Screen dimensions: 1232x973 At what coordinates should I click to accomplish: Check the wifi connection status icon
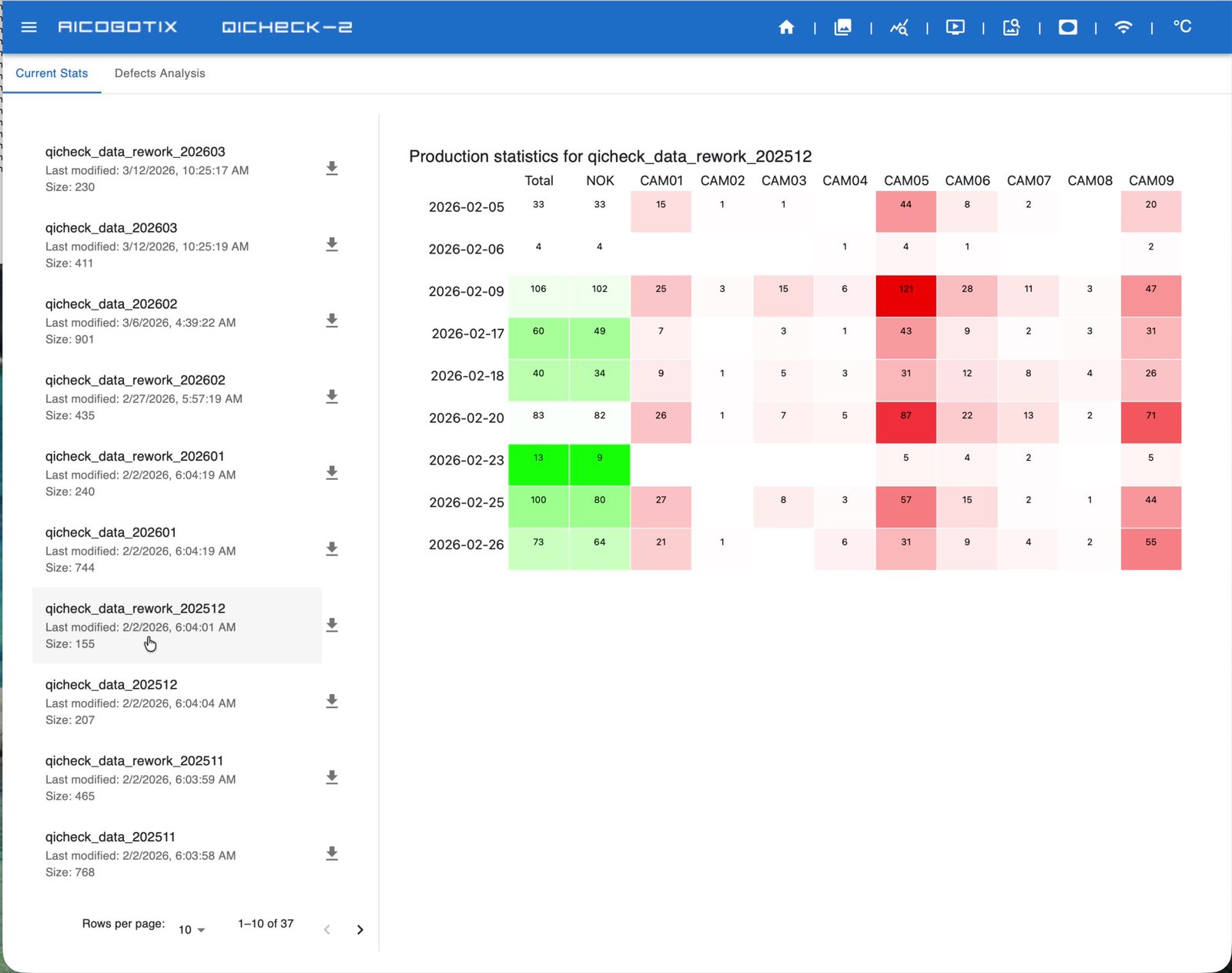point(1123,28)
